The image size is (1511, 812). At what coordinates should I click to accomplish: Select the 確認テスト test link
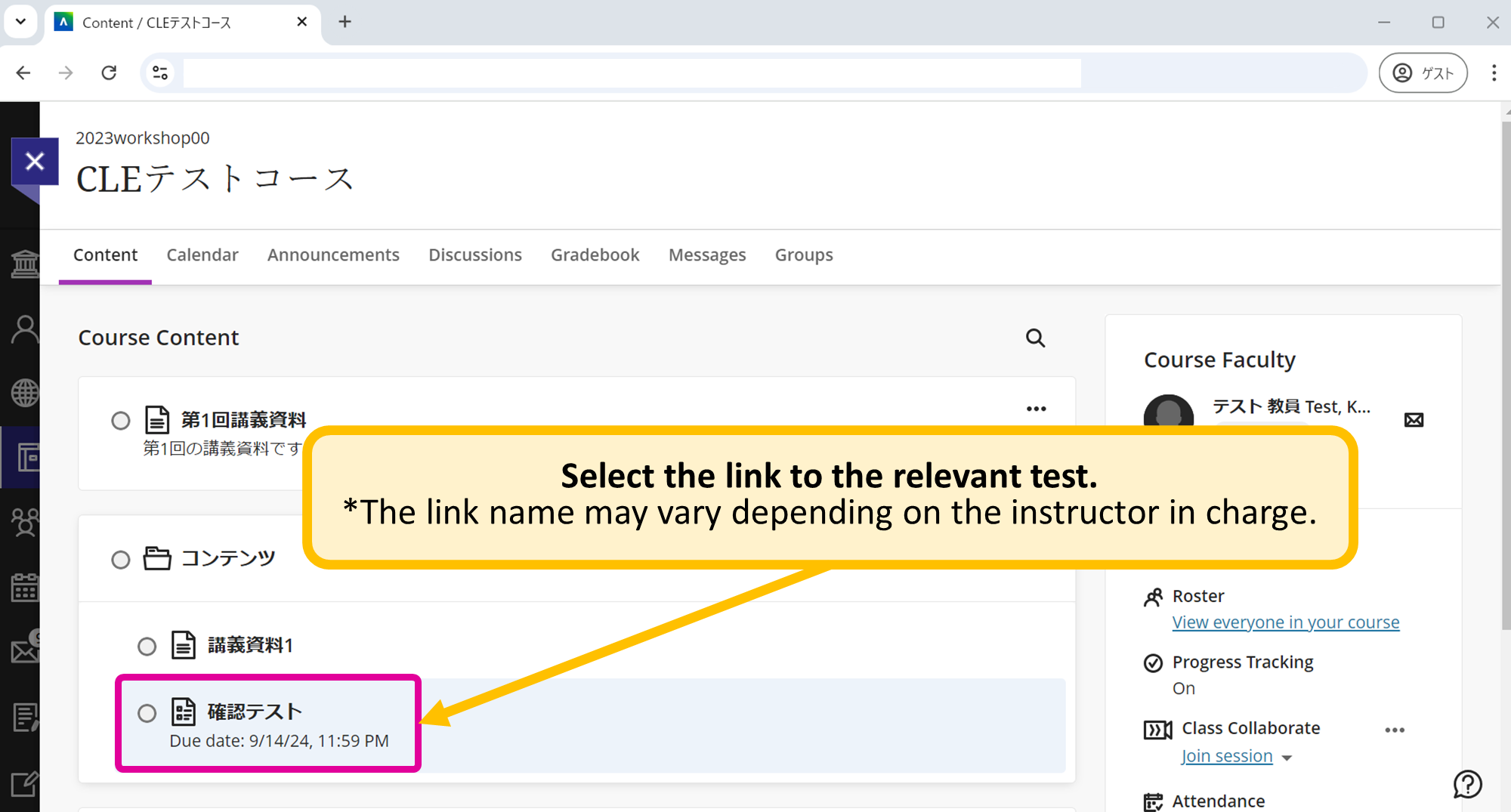[x=254, y=711]
